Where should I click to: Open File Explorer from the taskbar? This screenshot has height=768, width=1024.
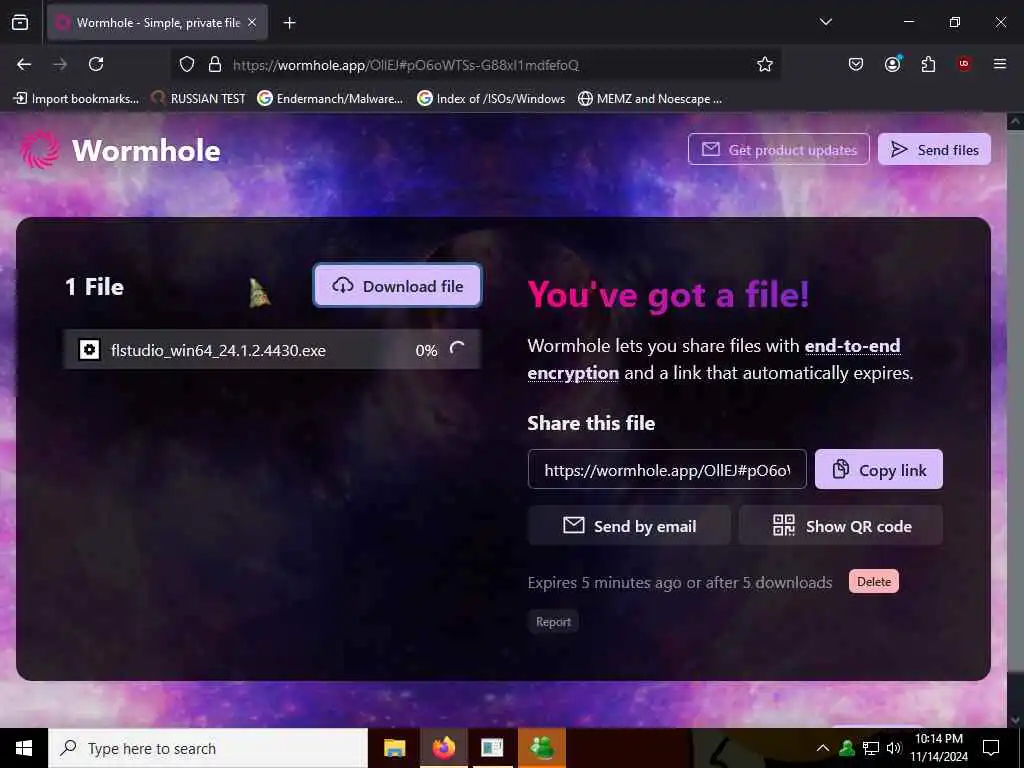(394, 748)
